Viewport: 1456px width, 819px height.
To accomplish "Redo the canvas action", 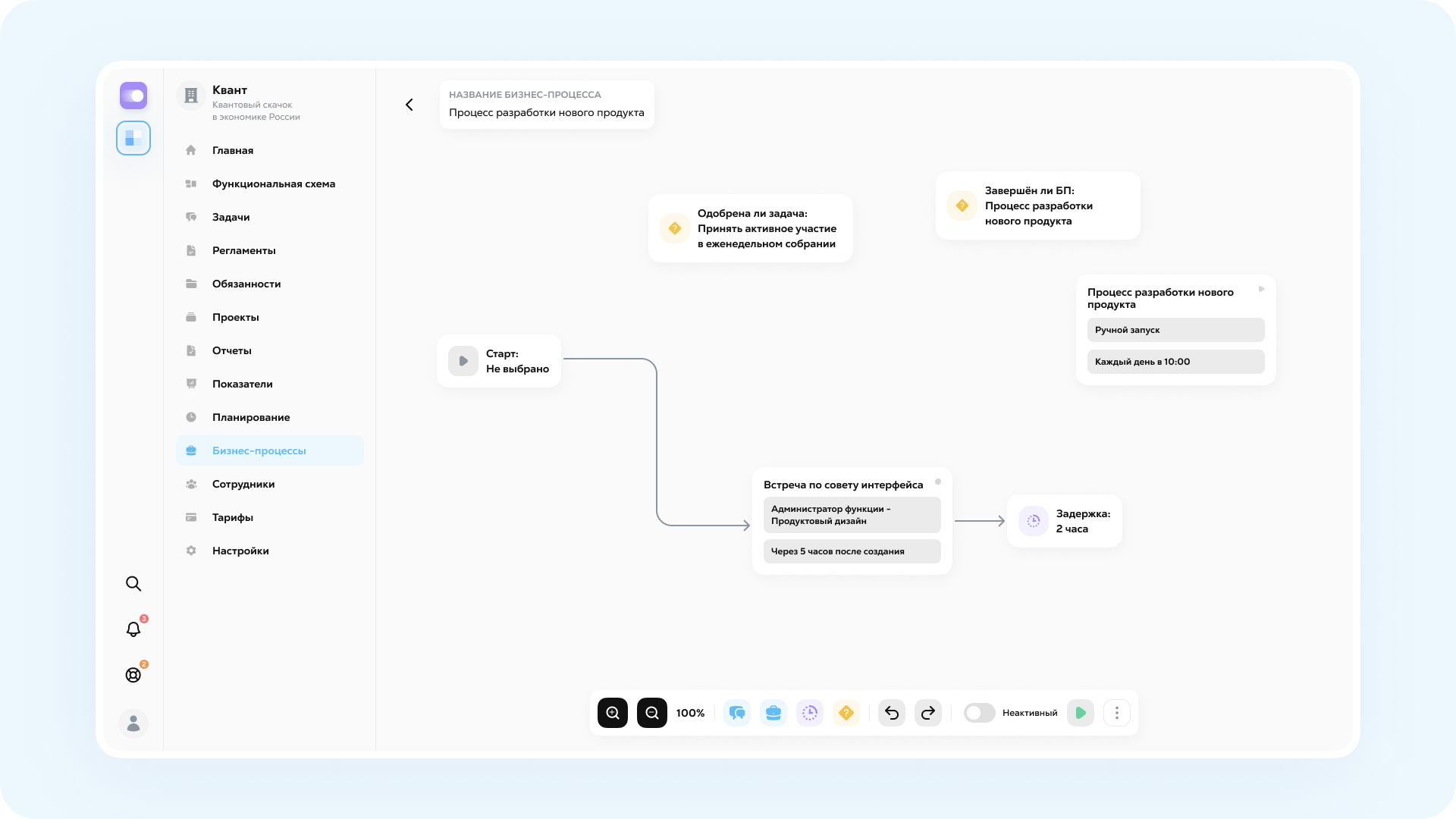I will 928,713.
